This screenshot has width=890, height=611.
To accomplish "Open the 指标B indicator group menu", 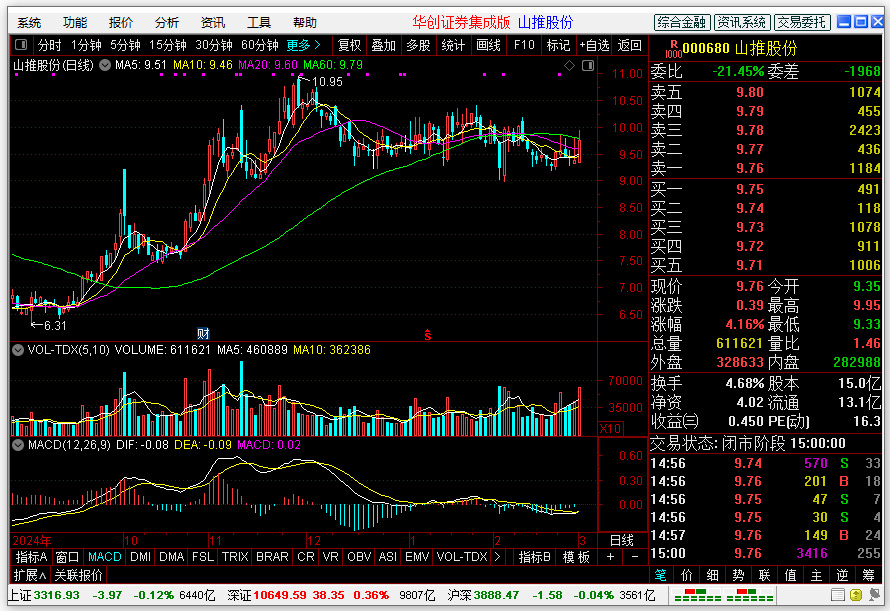I will coord(534,557).
